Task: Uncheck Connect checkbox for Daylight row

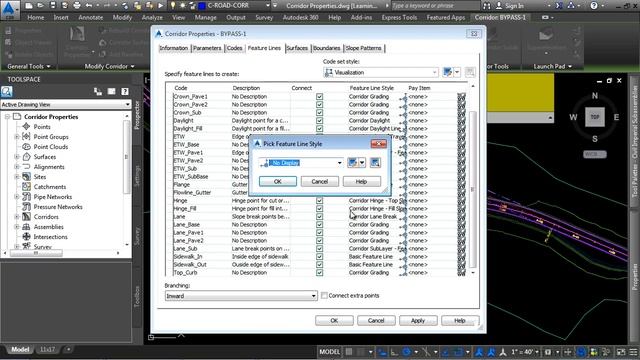Action: 319,120
